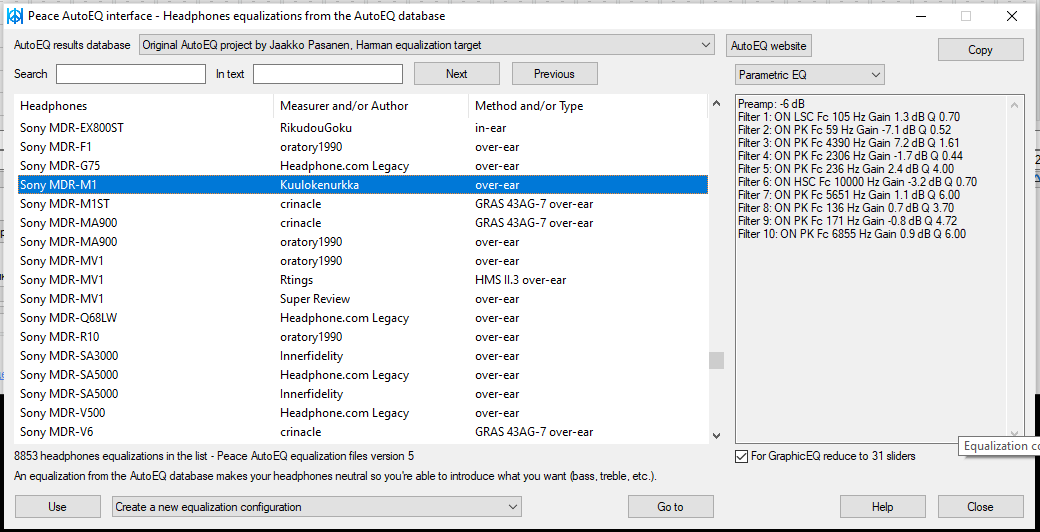Open the AutoEQ website button
Viewport: 1040px width, 532px height.
(x=768, y=46)
